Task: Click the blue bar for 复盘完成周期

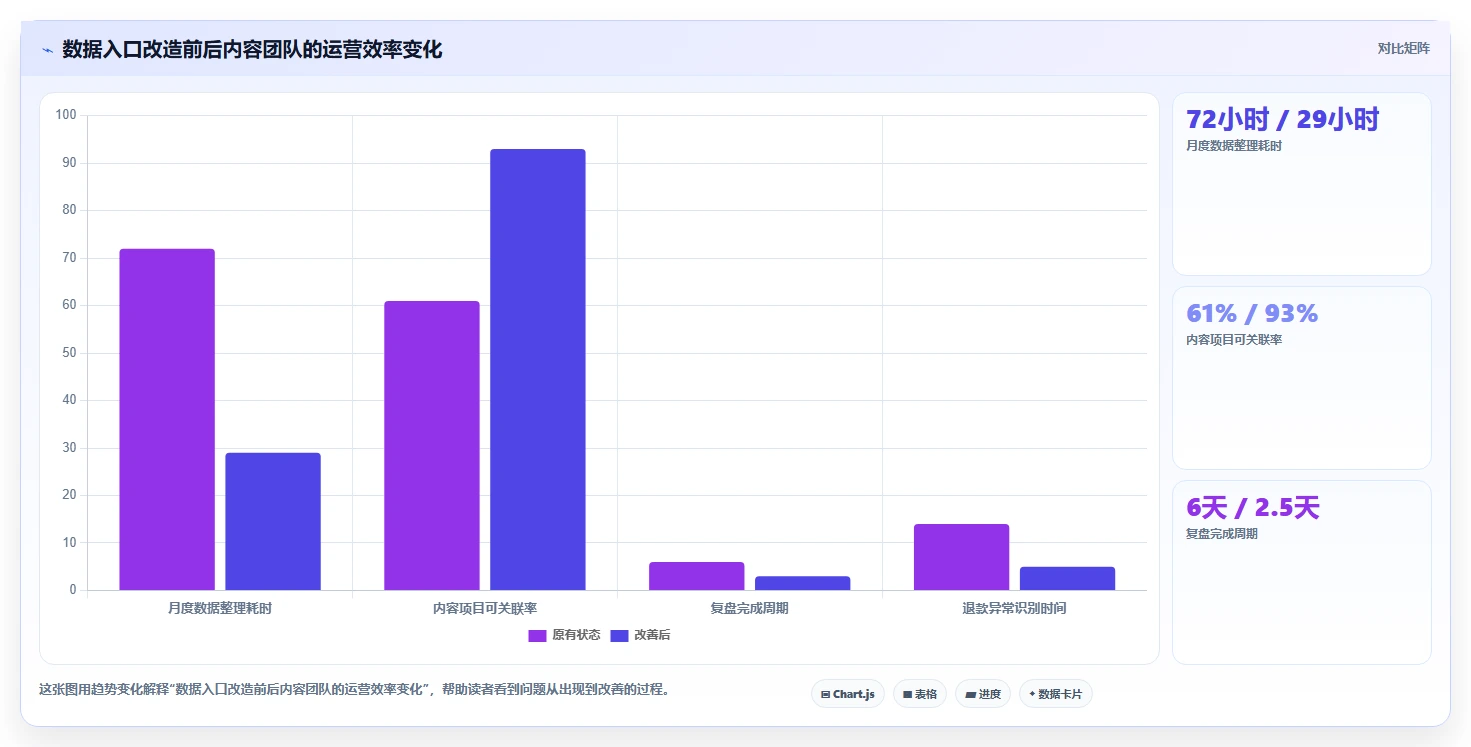Action: coord(803,583)
